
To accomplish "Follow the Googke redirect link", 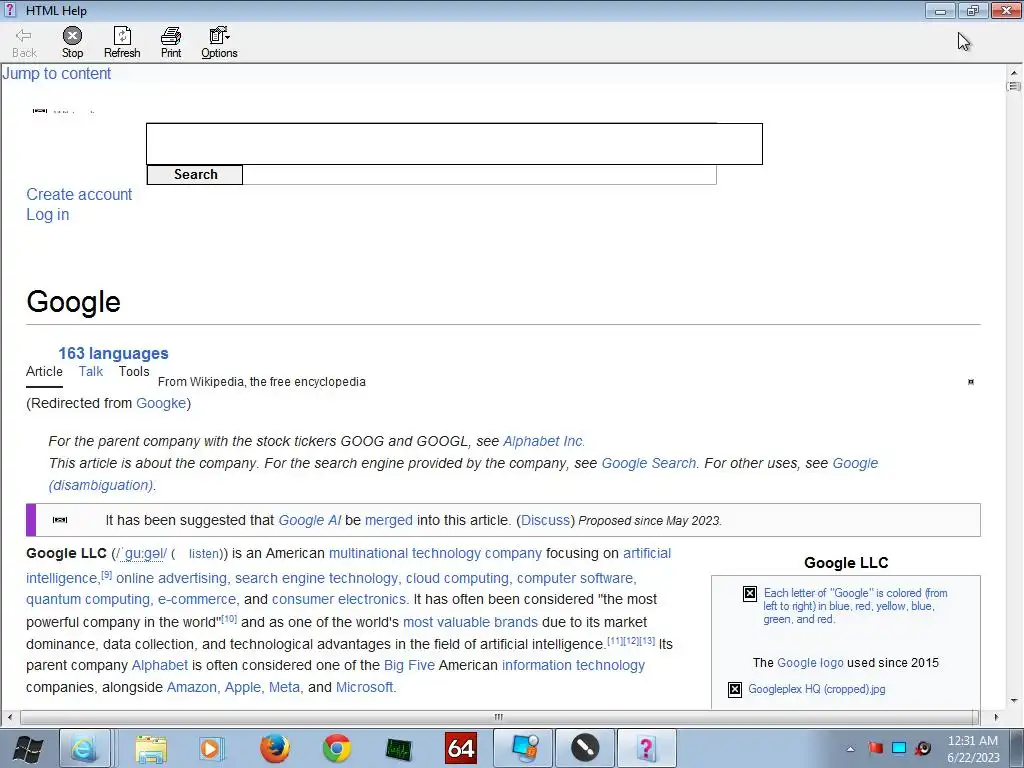I will tap(161, 404).
